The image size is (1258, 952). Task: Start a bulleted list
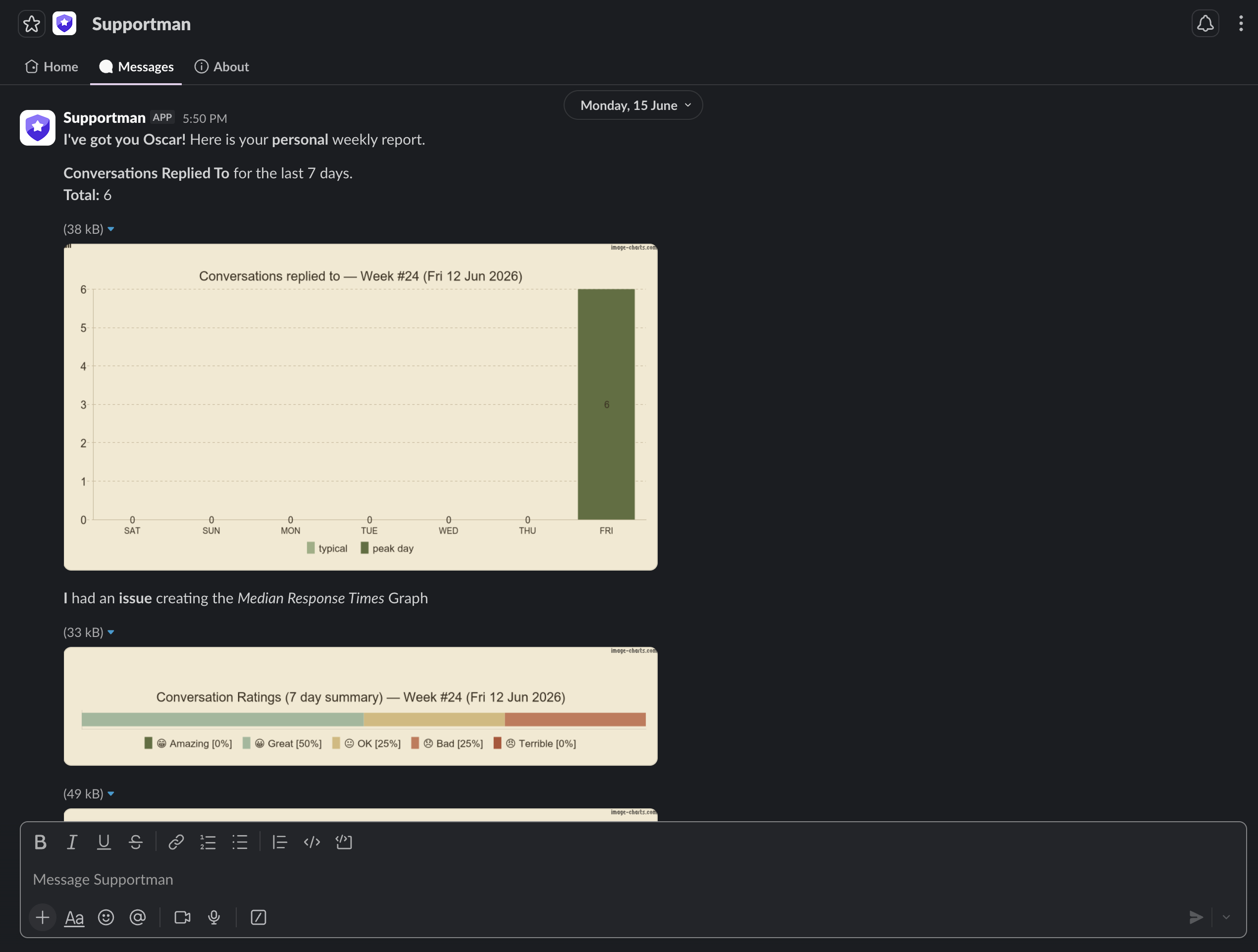tap(239, 842)
